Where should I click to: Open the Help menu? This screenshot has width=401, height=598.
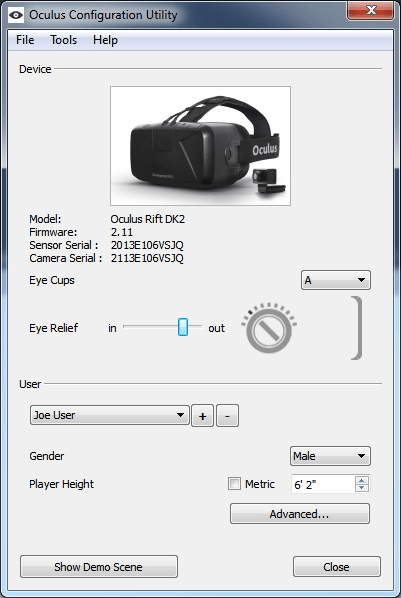[105, 40]
